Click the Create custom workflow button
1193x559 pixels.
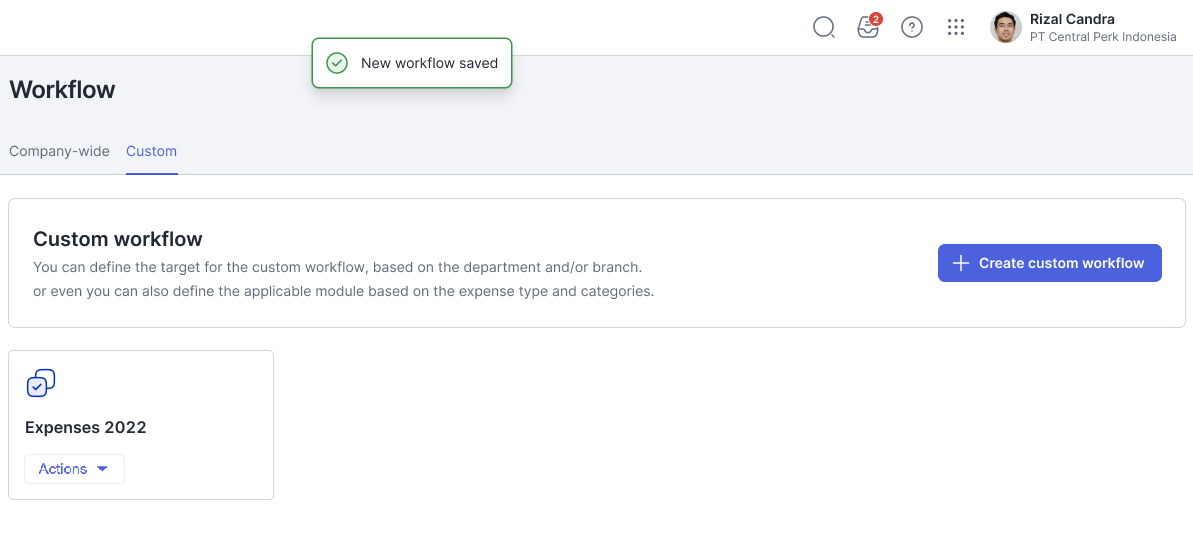[1049, 263]
